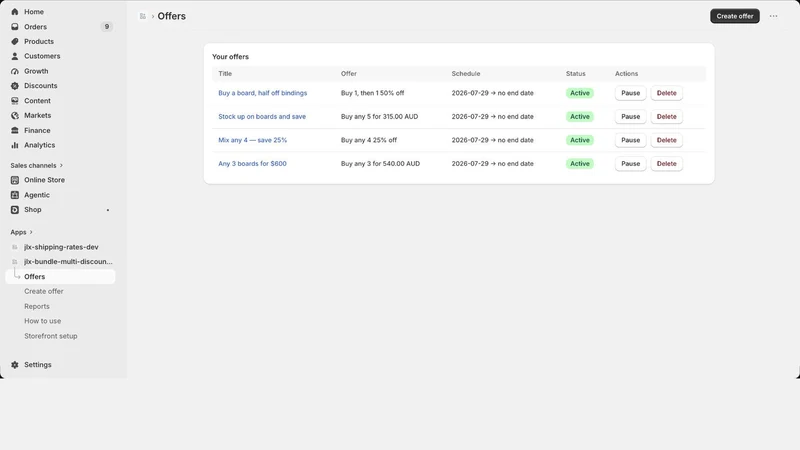The width and height of the screenshot is (800, 450).
Task: Click the Products tag icon
Action: pos(15,41)
